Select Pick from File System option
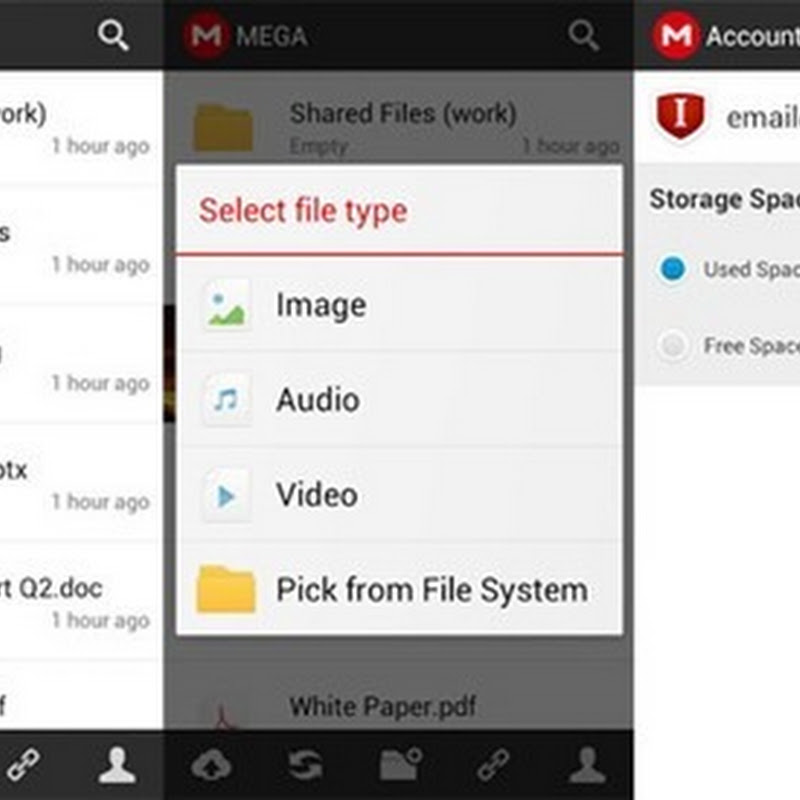This screenshot has height=800, width=800. coord(399,589)
